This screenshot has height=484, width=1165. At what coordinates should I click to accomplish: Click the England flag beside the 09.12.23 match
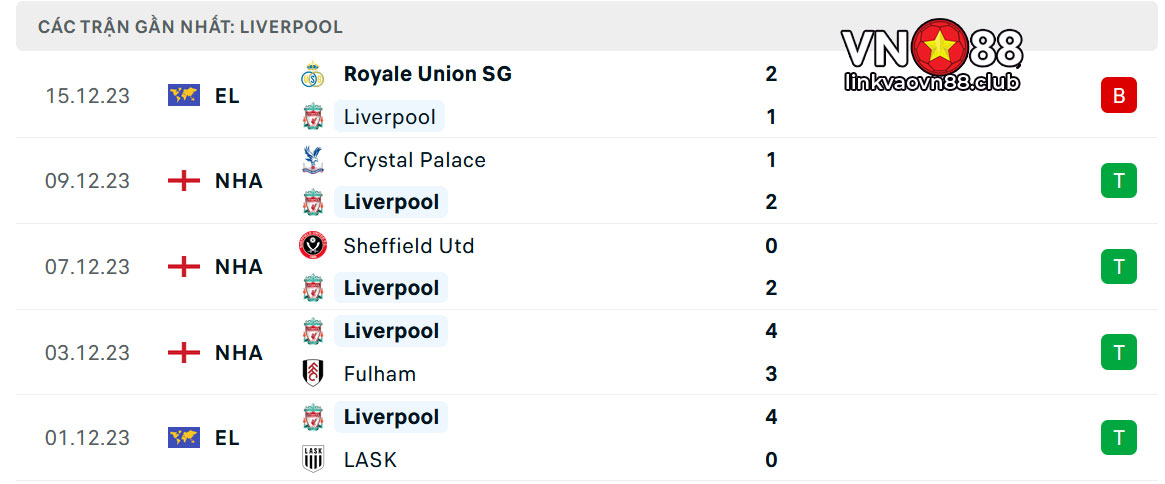pos(184,181)
